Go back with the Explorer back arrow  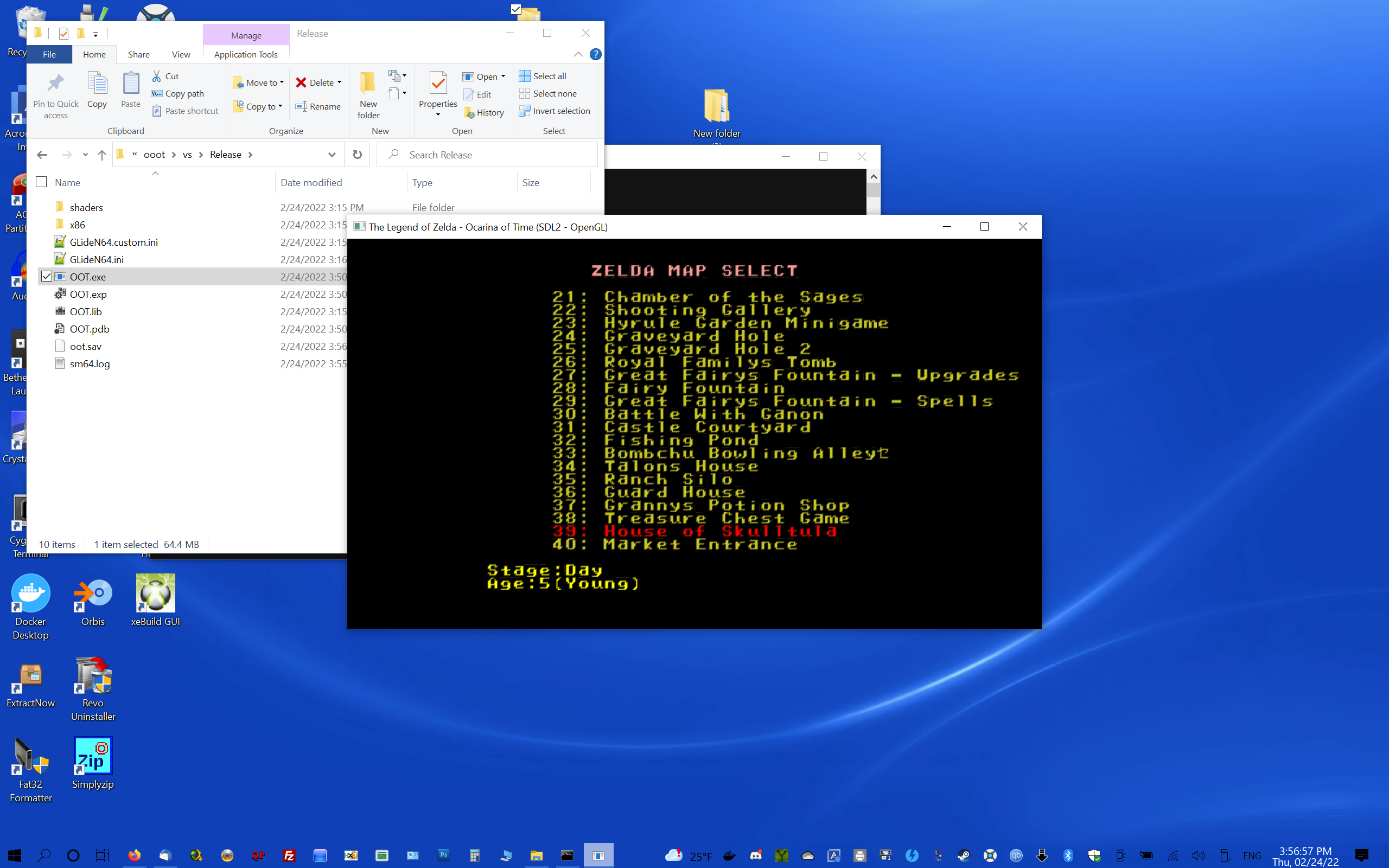pyautogui.click(x=42, y=155)
